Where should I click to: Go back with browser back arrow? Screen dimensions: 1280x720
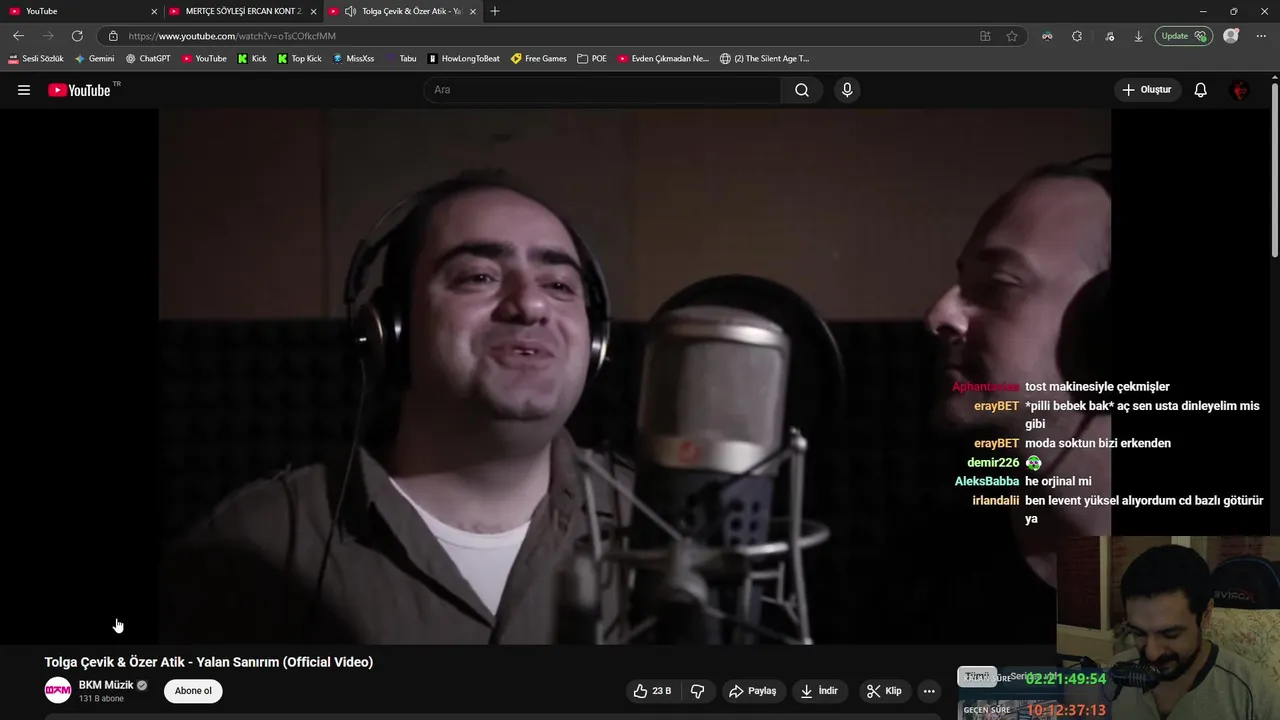18,36
